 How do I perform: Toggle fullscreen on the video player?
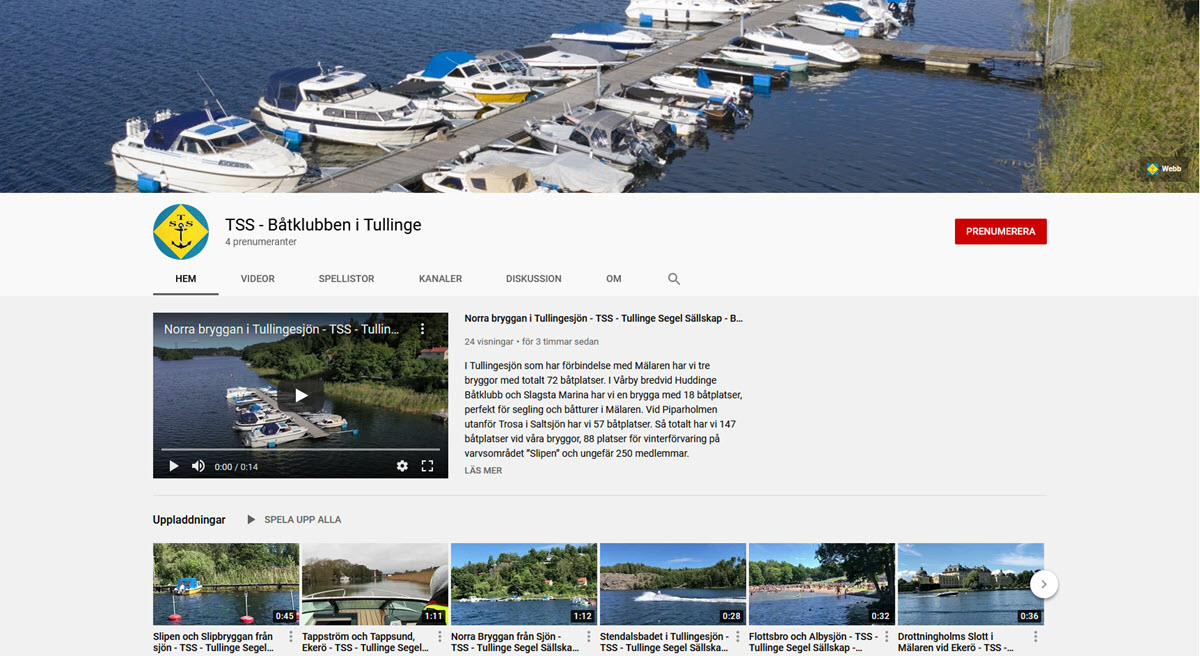point(427,466)
